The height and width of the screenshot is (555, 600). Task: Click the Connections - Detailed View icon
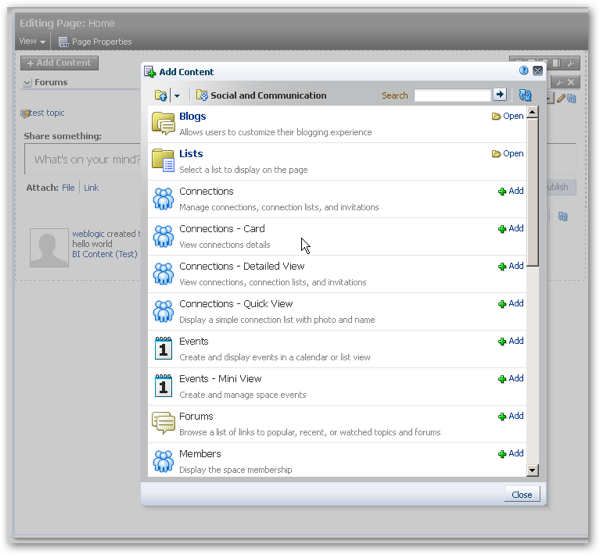click(x=163, y=274)
